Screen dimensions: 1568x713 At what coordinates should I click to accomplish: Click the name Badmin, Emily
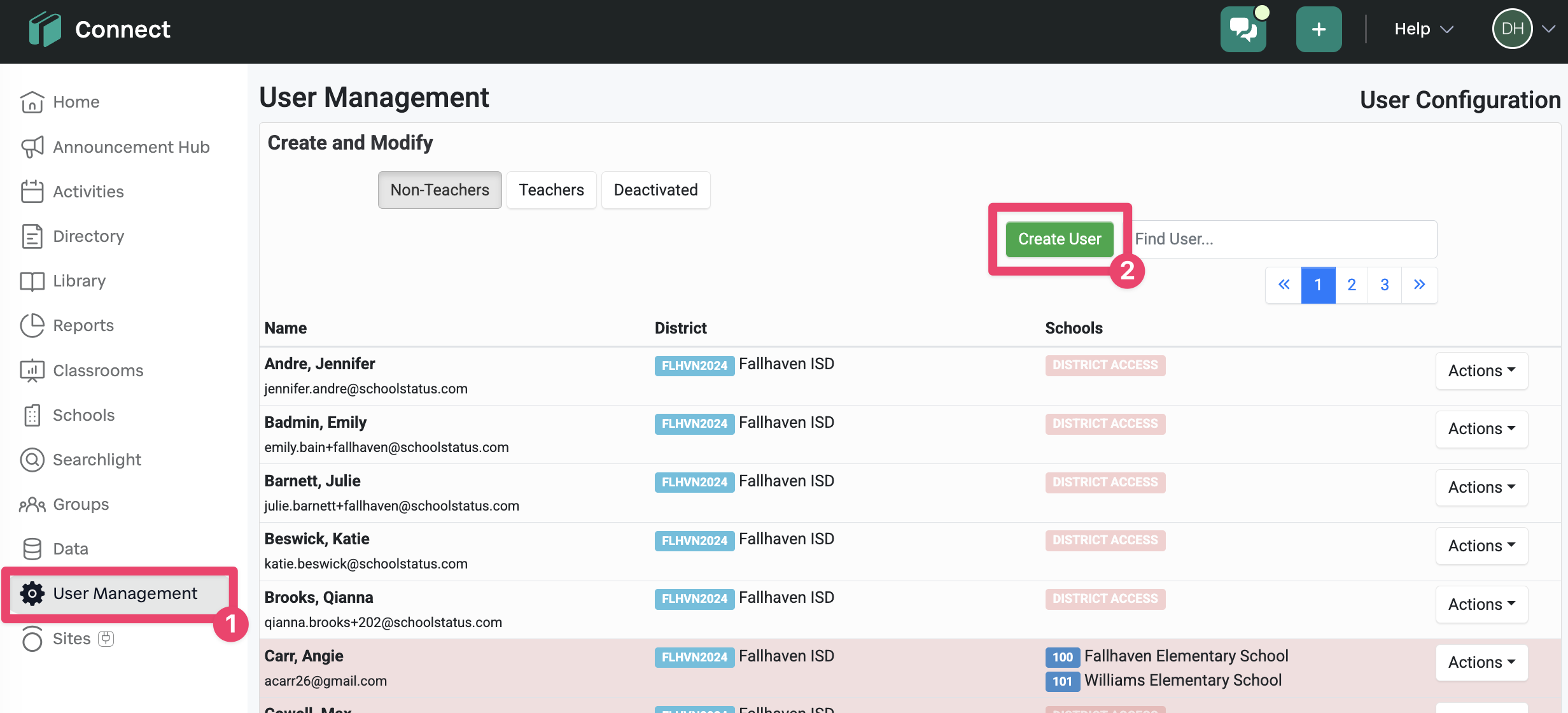click(316, 422)
